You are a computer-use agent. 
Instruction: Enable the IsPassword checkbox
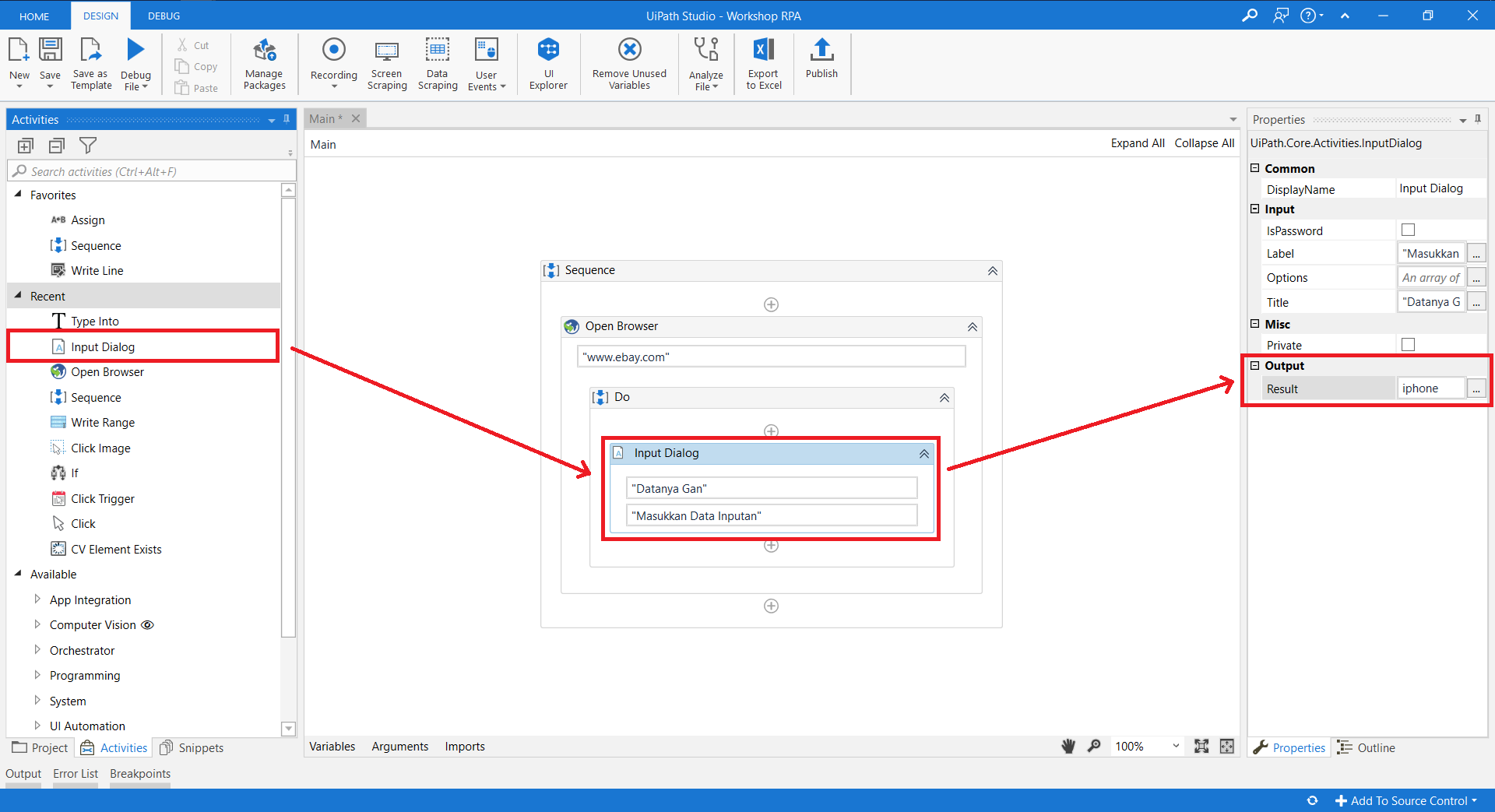[x=1408, y=230]
